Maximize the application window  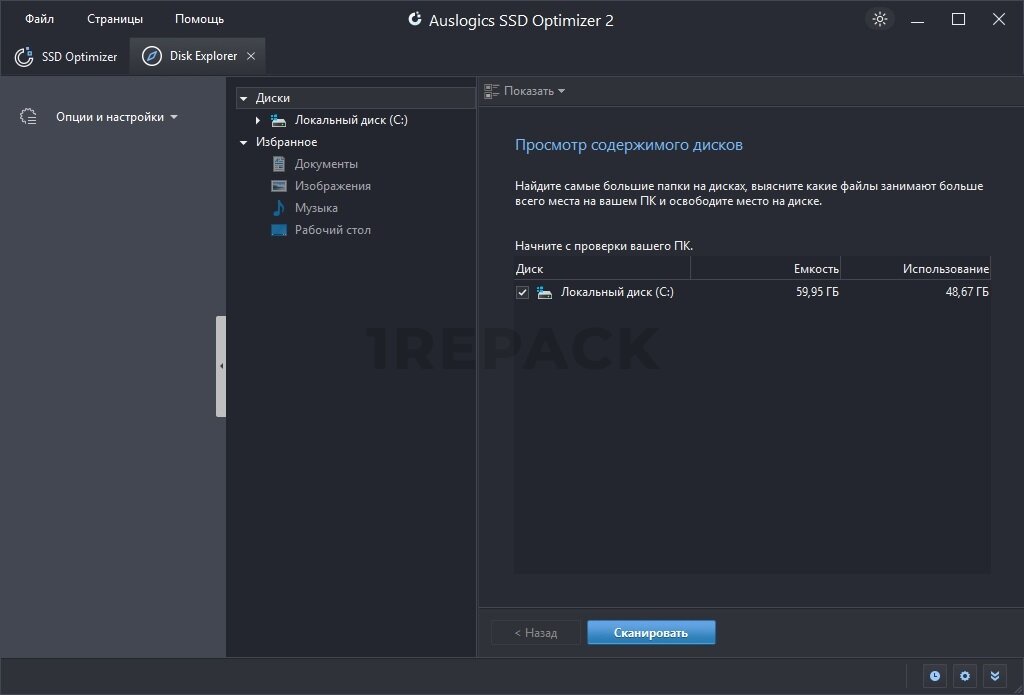pyautogui.click(x=958, y=20)
